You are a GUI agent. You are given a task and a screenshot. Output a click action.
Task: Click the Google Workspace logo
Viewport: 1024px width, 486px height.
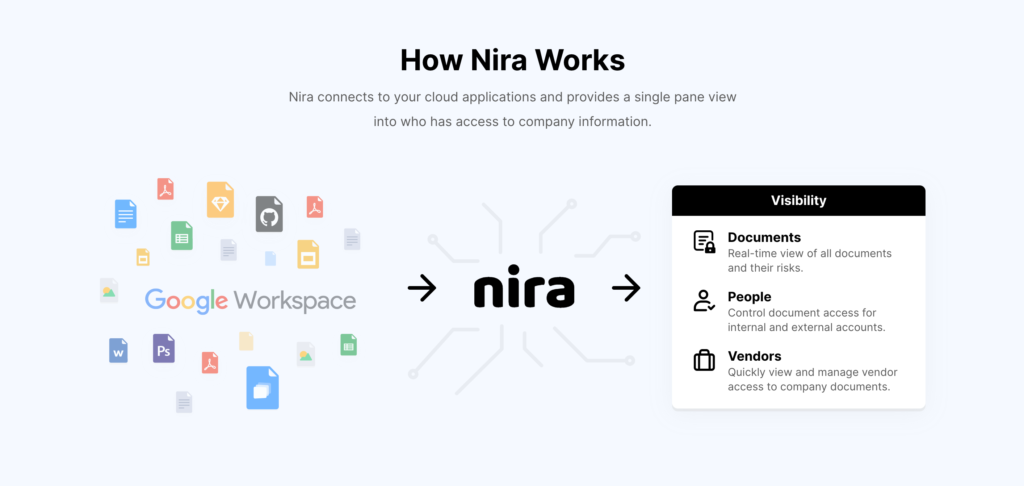(250, 300)
